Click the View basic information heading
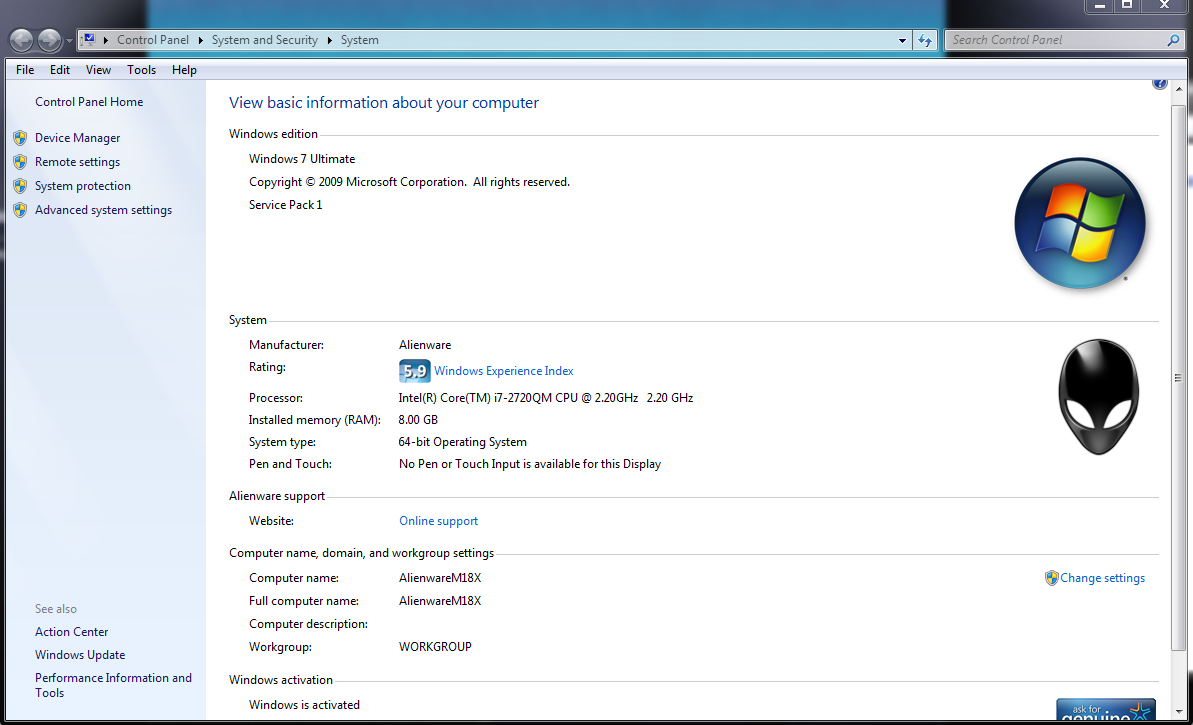 [384, 103]
